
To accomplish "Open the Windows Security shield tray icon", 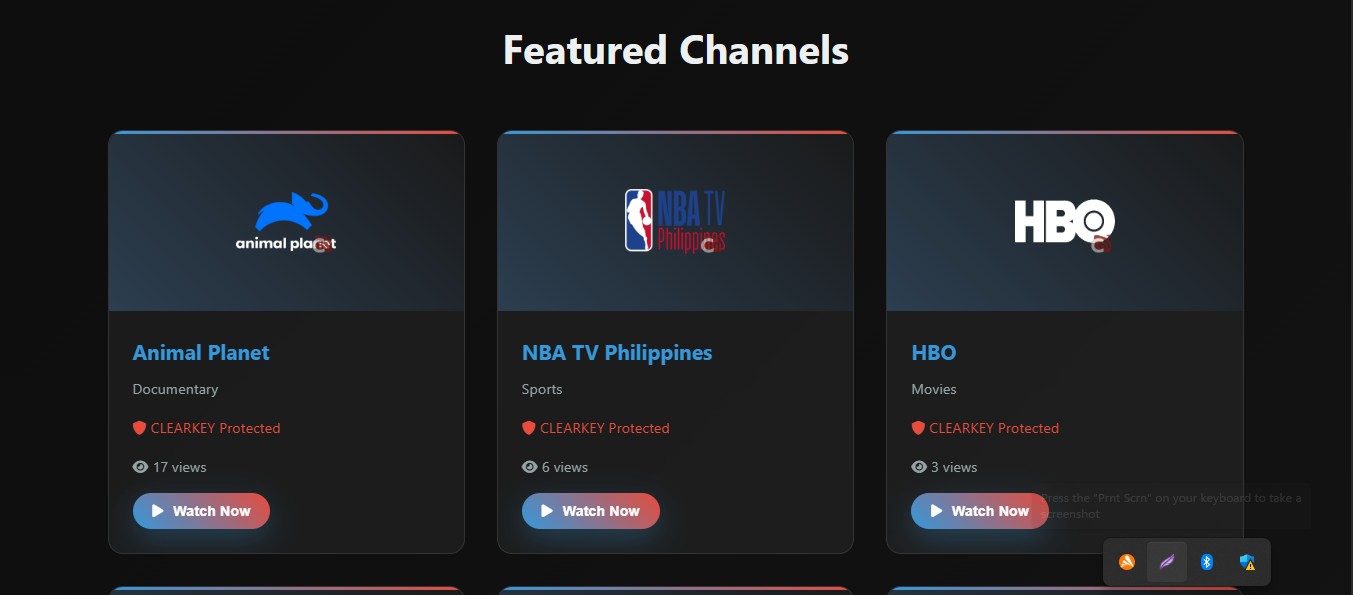I will [1247, 562].
